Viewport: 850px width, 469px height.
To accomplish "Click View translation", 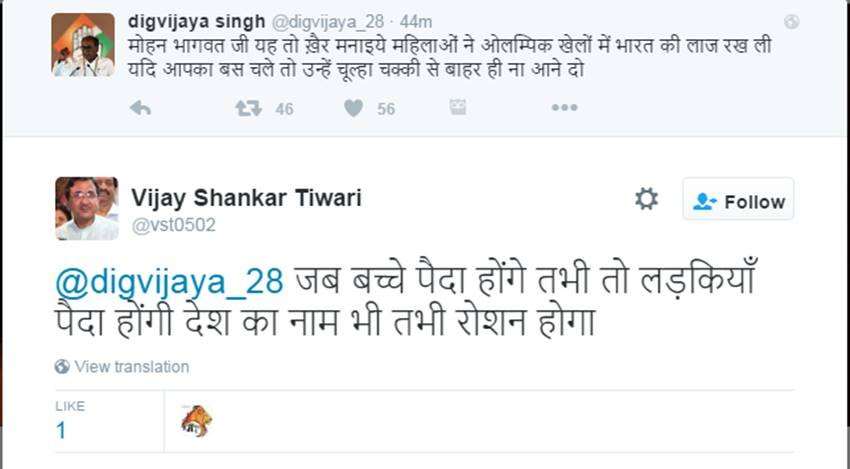I will (131, 367).
